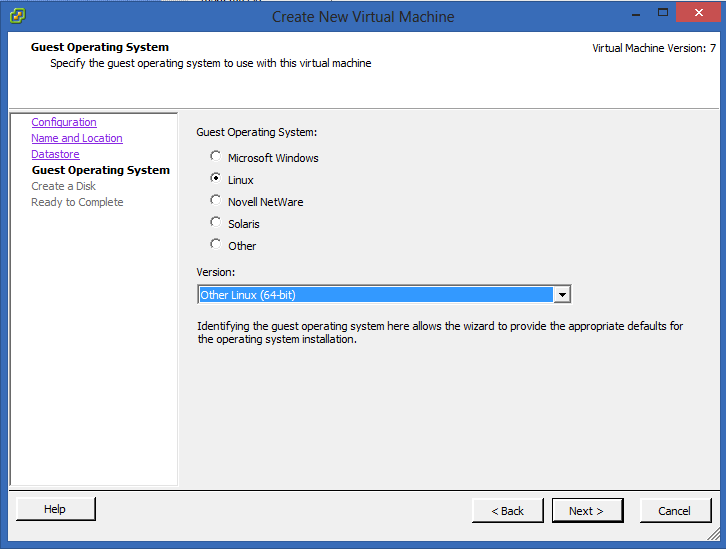Minimize the Create New Virtual Machine window
Viewport: 726px width, 549px height.
[636, 14]
